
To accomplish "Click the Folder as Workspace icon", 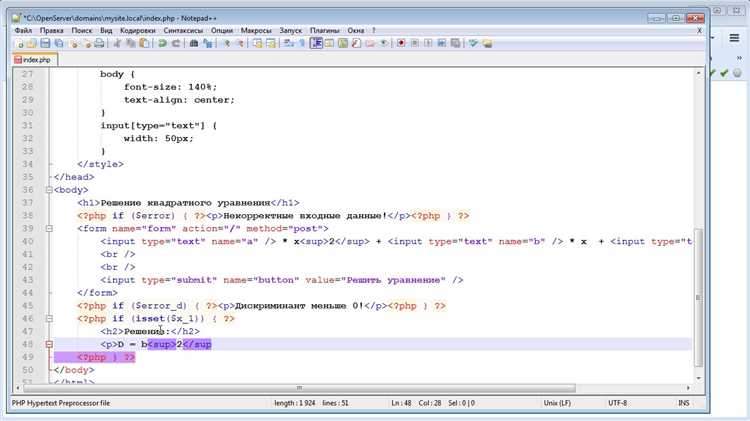I will point(370,44).
